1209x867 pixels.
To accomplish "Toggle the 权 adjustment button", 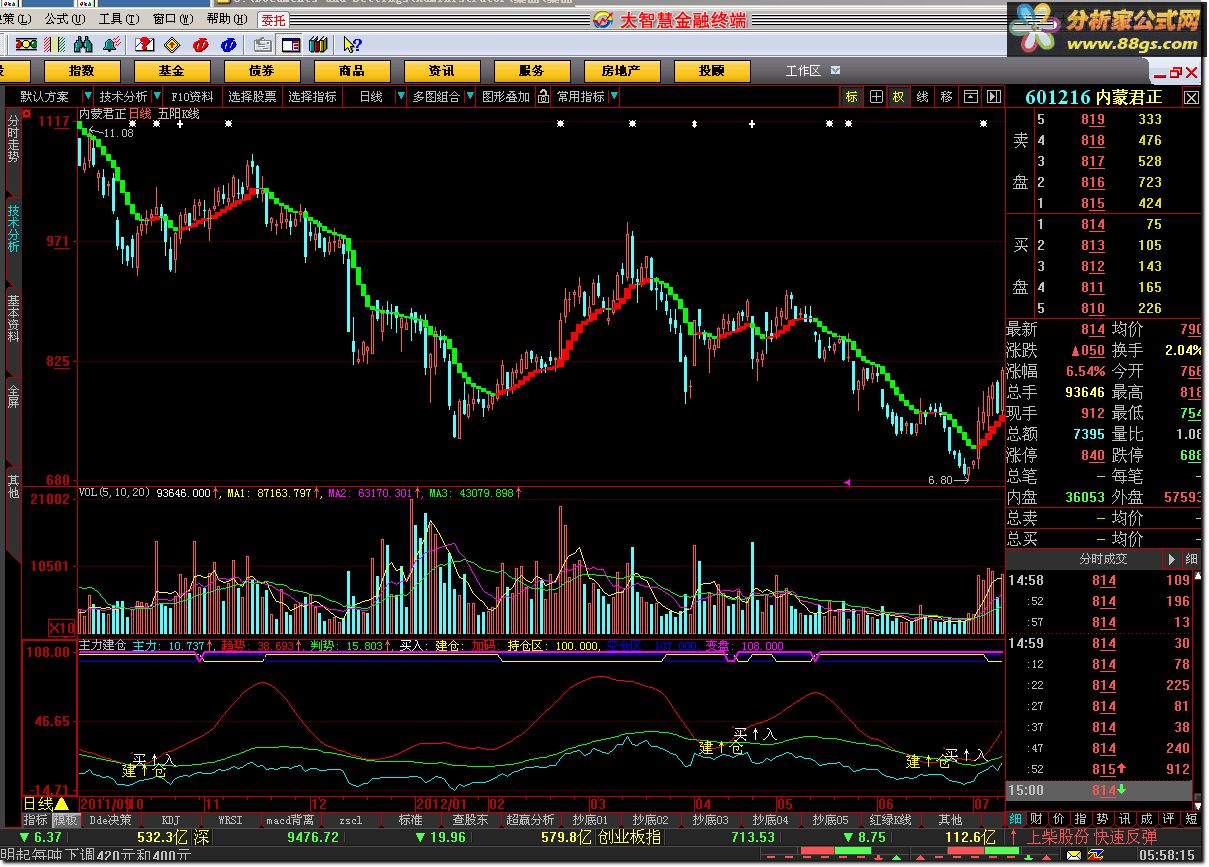I will coord(898,97).
